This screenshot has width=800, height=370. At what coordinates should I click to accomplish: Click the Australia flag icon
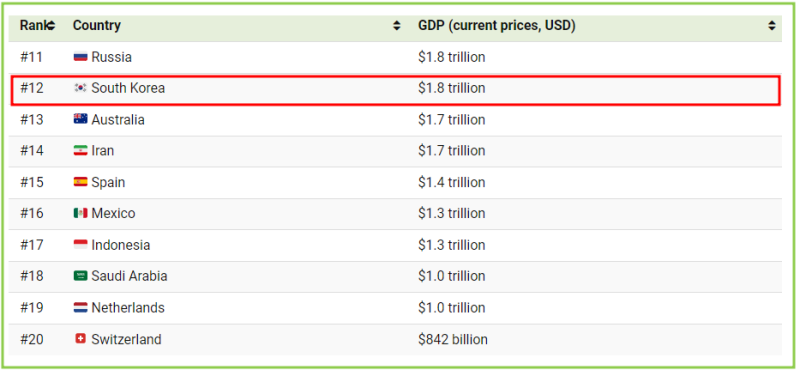(80, 119)
